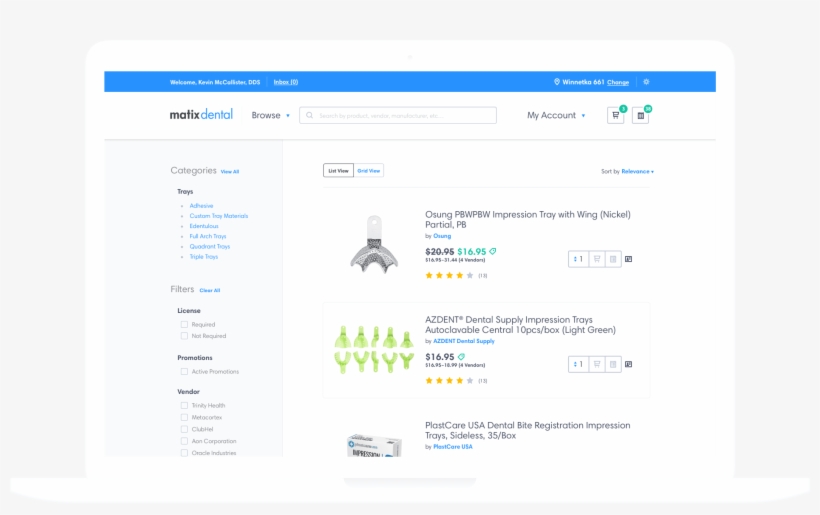This screenshot has height=515, width=820.
Task: Open the shopping cart icon in header
Action: click(615, 116)
